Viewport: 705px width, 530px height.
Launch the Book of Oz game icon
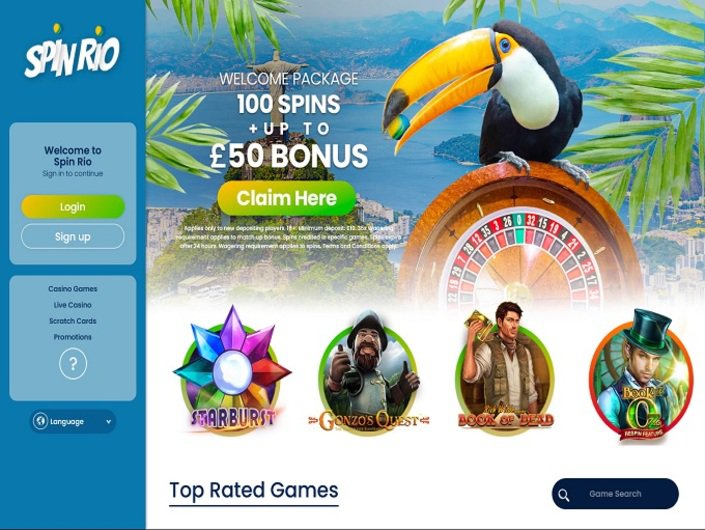[642, 375]
